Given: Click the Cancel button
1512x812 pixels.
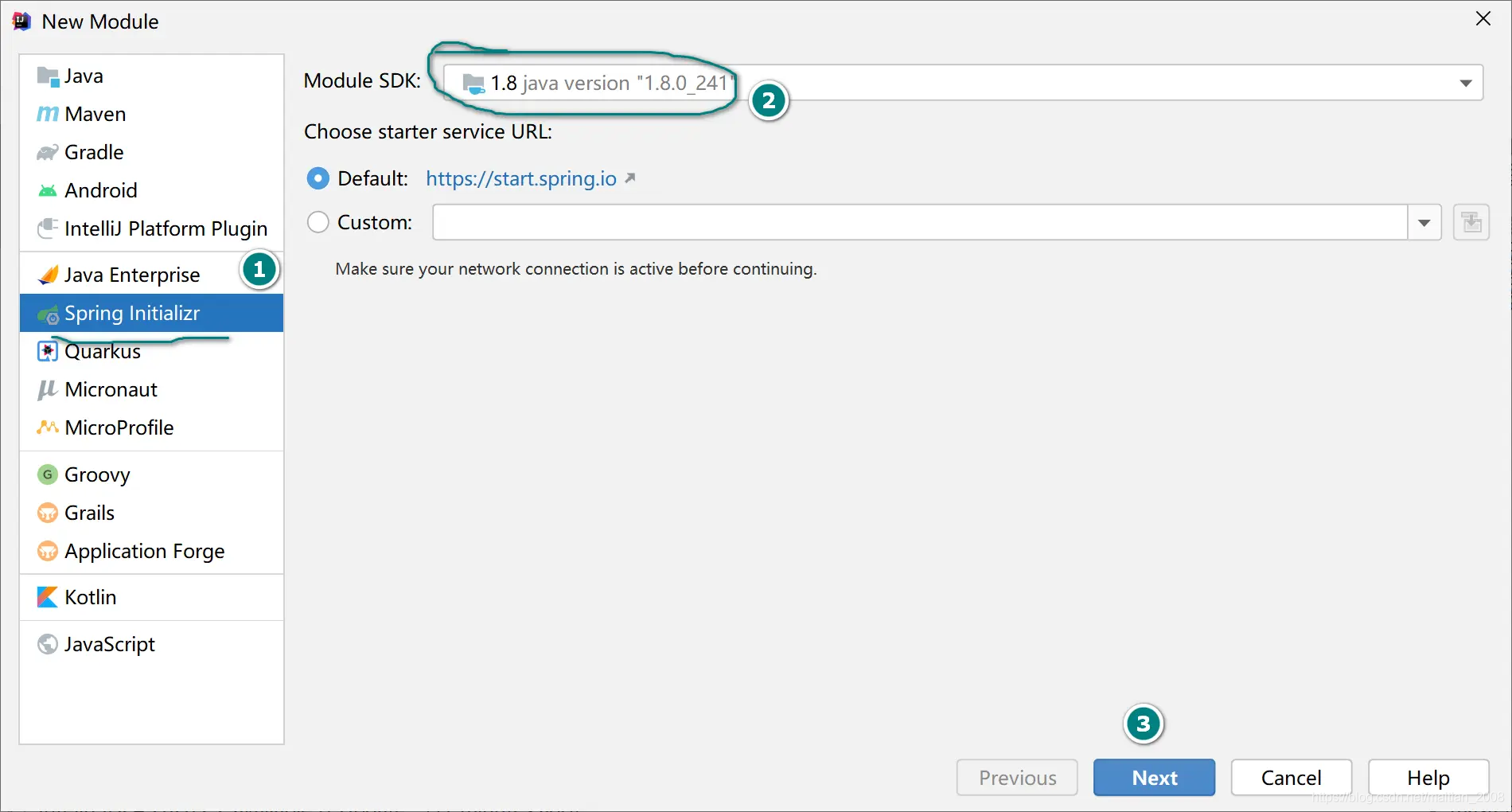Looking at the screenshot, I should [x=1291, y=778].
